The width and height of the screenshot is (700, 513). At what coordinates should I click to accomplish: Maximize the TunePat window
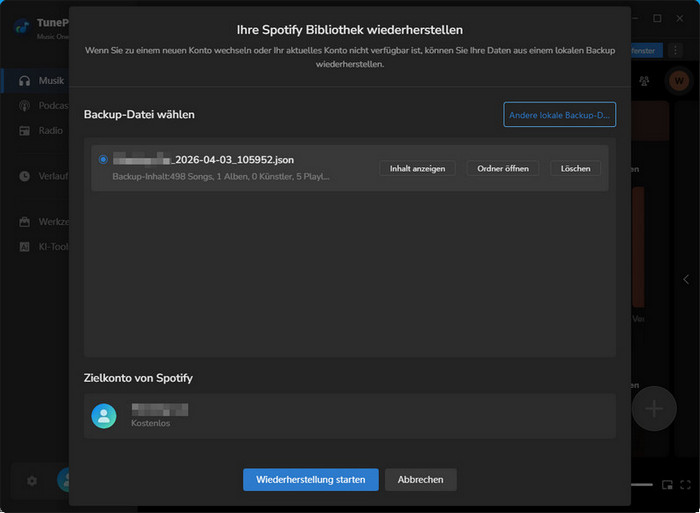coord(657,18)
